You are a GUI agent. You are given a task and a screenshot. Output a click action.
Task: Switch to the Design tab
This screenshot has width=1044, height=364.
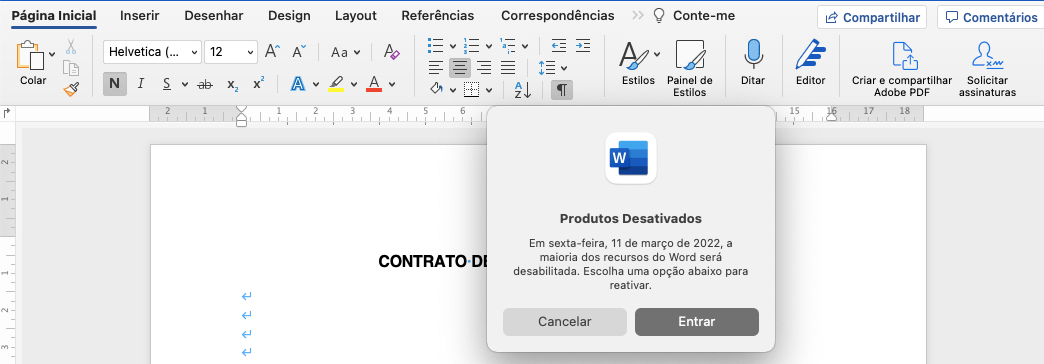(x=290, y=15)
